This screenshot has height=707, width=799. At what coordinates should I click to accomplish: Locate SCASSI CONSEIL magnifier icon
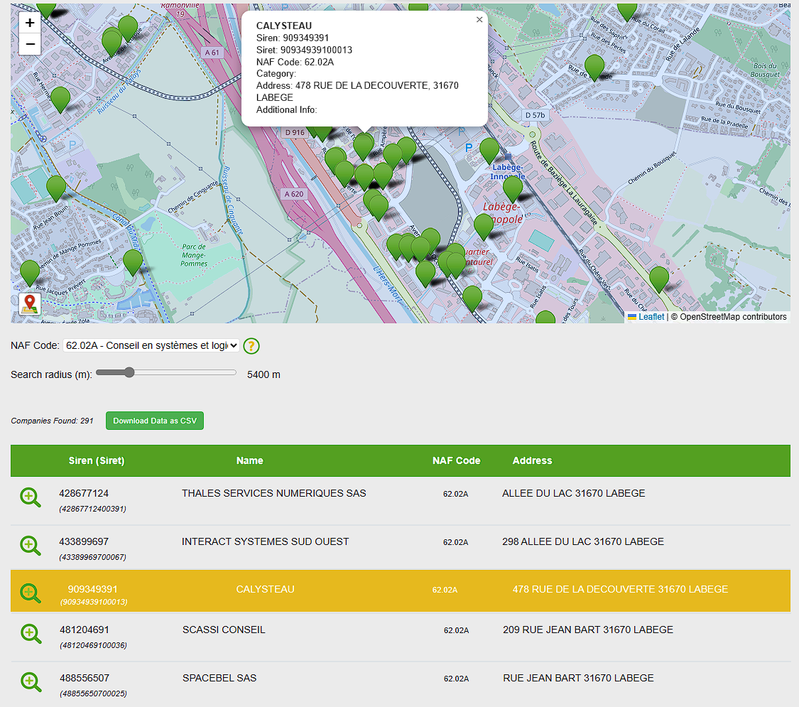pos(31,634)
